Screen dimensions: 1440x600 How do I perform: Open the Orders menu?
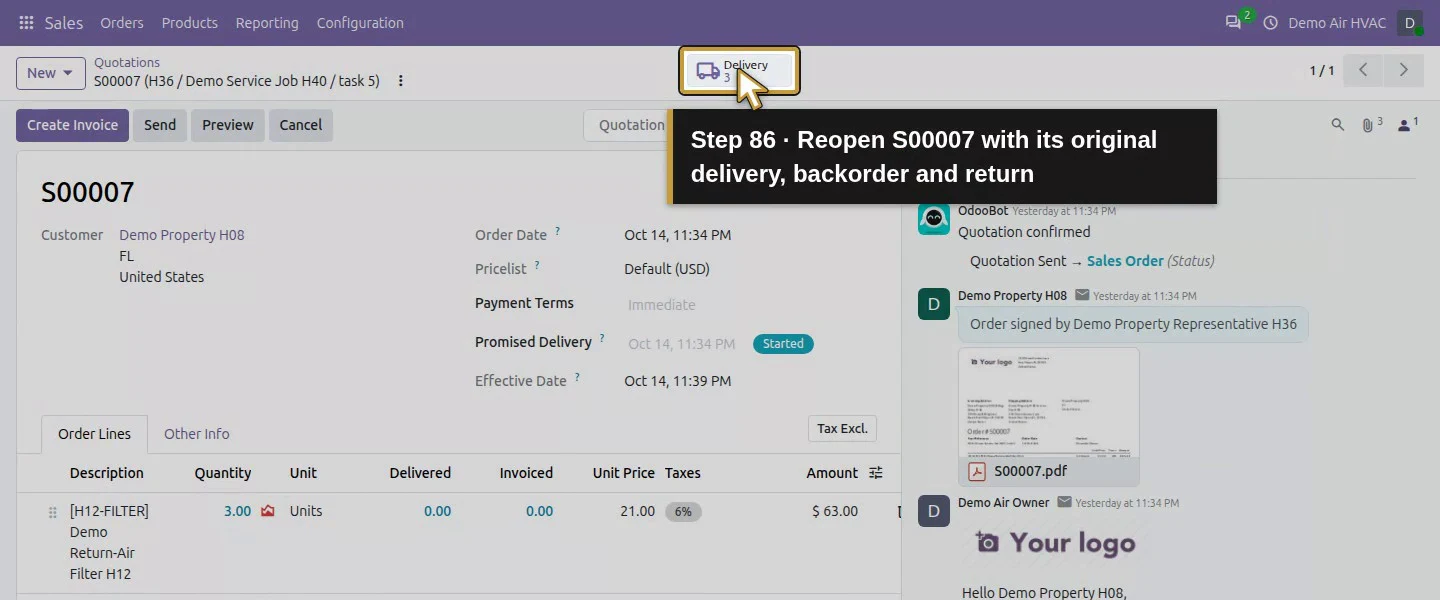click(122, 23)
